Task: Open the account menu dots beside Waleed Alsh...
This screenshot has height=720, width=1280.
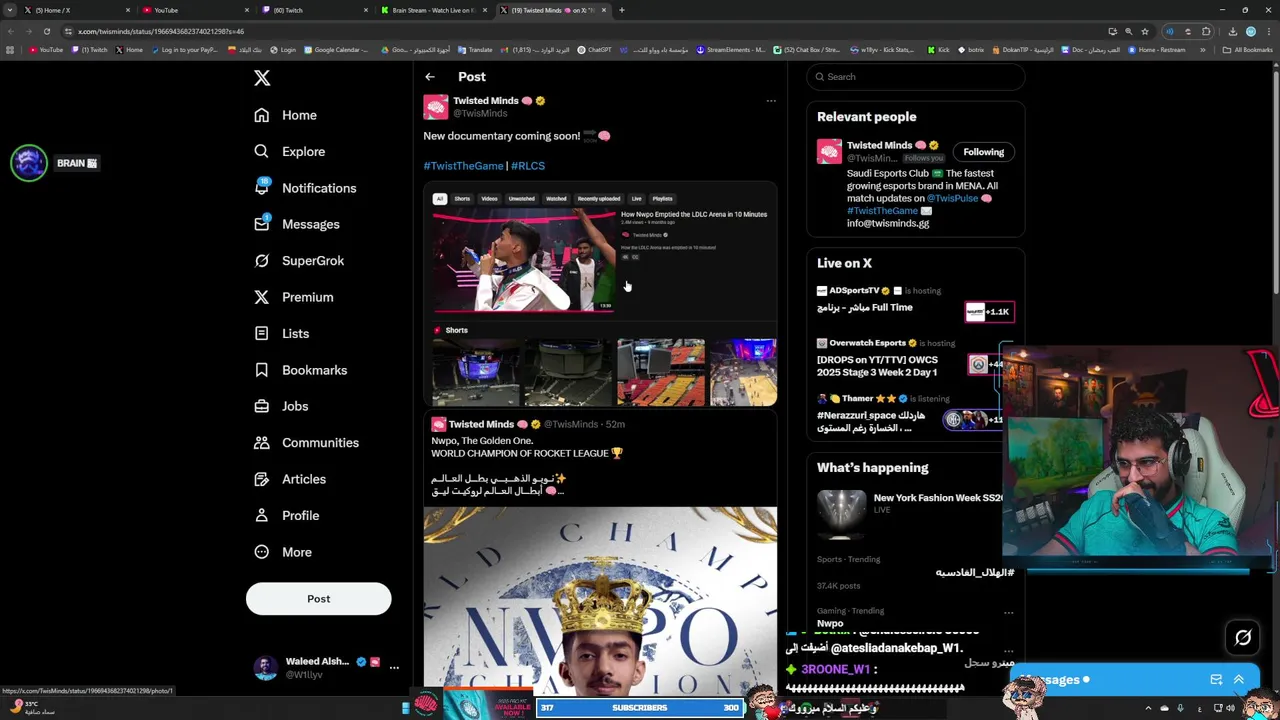Action: coord(394,667)
